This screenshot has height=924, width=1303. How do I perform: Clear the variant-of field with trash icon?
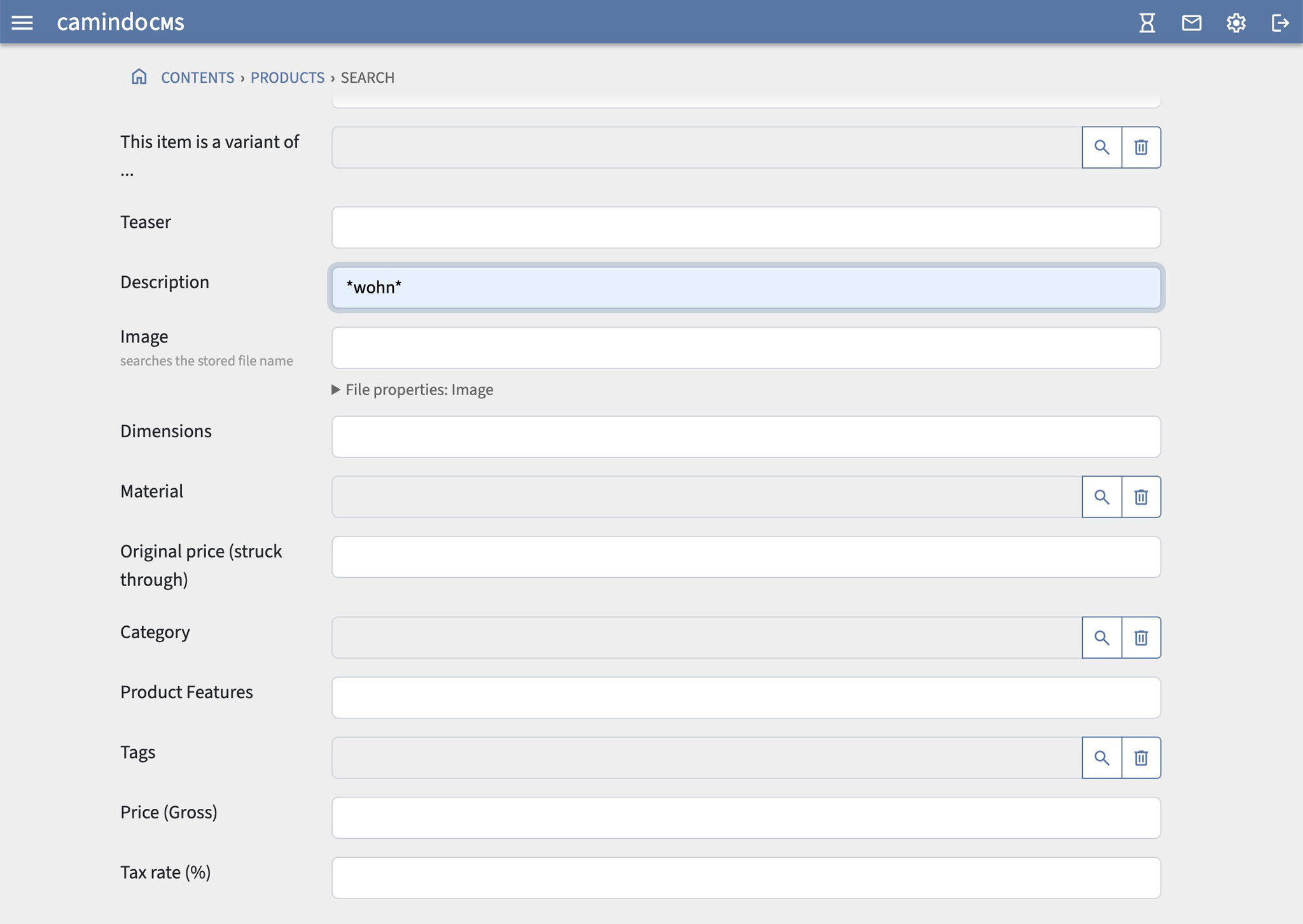(1141, 147)
